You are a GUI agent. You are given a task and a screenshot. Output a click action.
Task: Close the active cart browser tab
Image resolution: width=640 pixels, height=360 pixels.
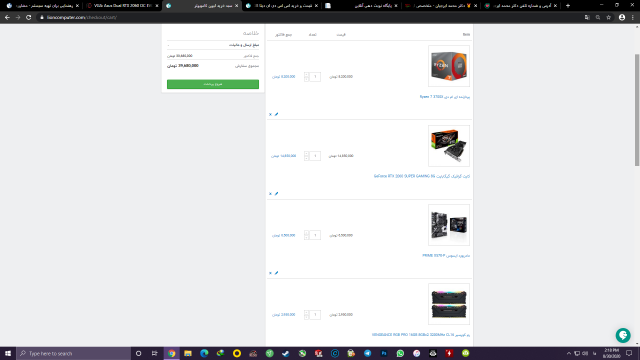(236, 6)
